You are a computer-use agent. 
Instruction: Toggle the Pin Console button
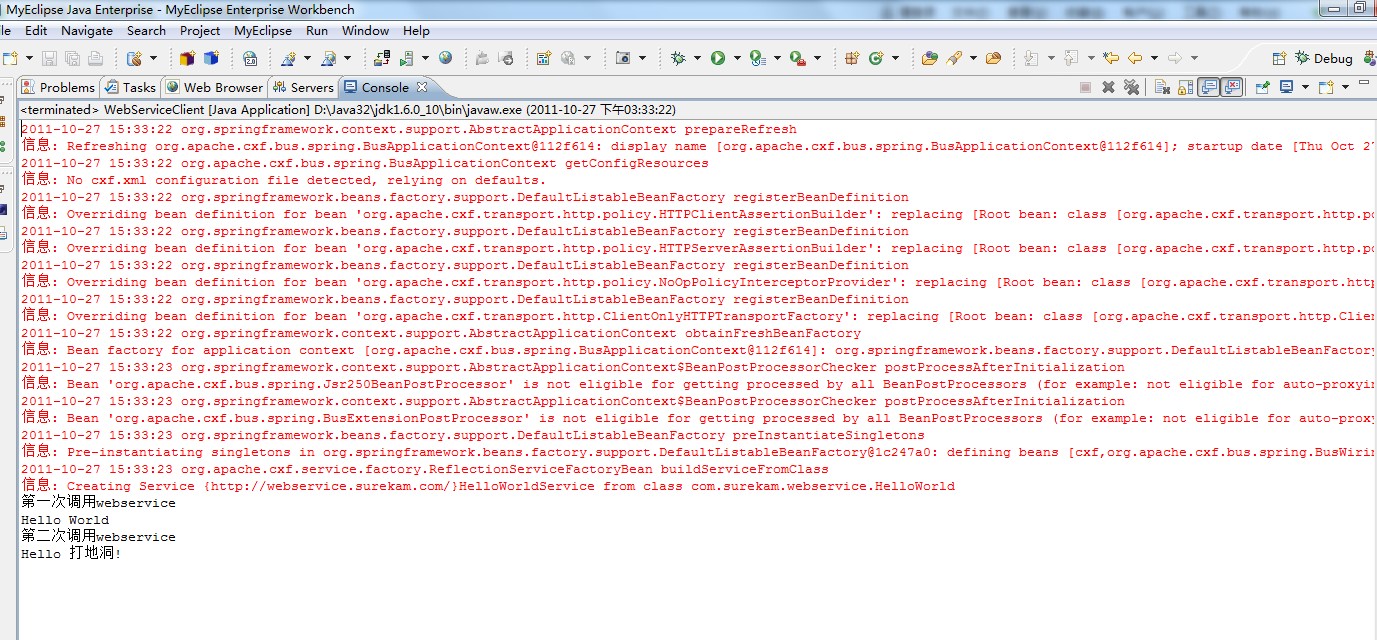coord(1262,87)
